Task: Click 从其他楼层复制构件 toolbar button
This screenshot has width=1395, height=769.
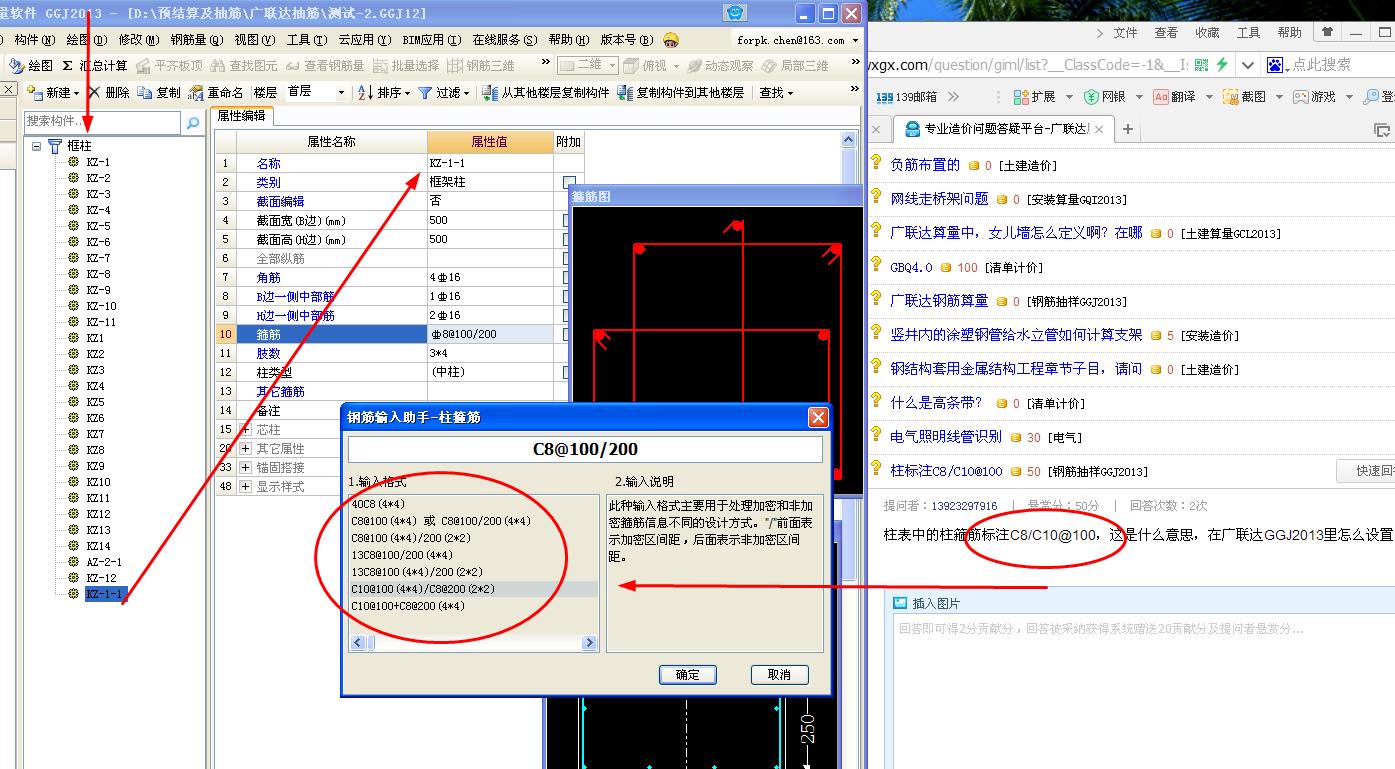Action: (546, 92)
